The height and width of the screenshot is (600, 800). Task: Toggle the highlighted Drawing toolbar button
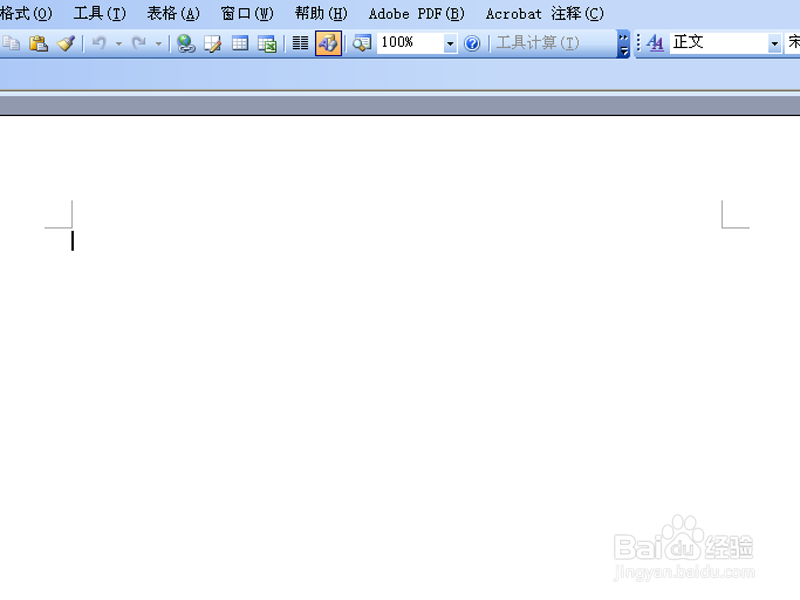pos(328,43)
